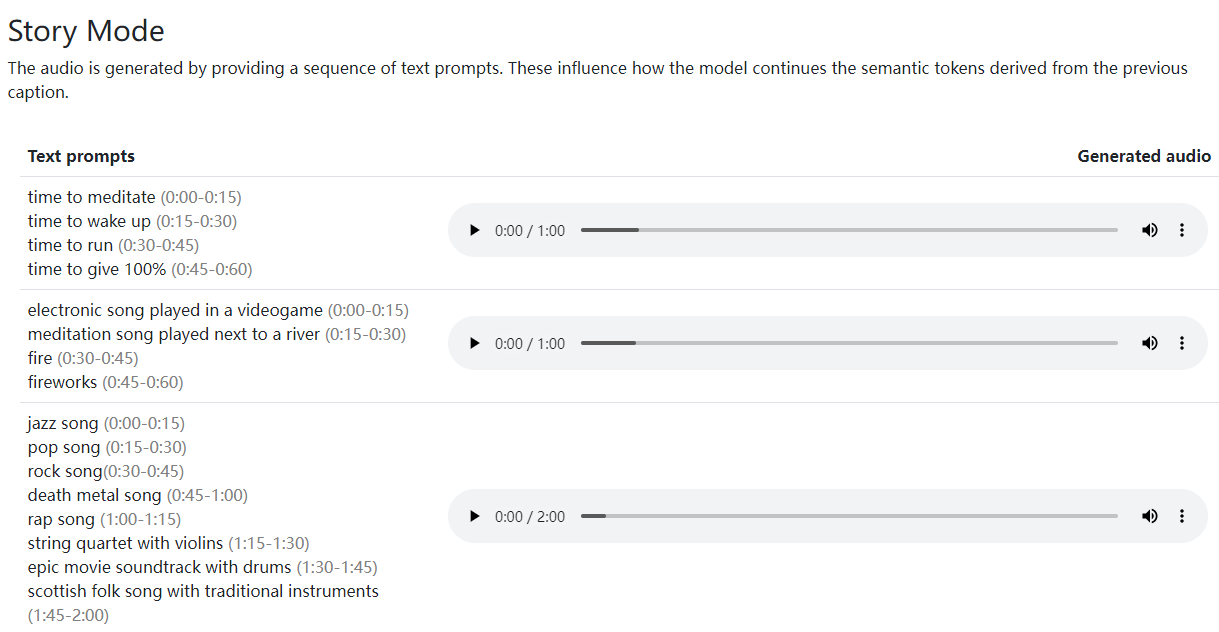Play the 'electronic song' videogame audio clip

[475, 343]
